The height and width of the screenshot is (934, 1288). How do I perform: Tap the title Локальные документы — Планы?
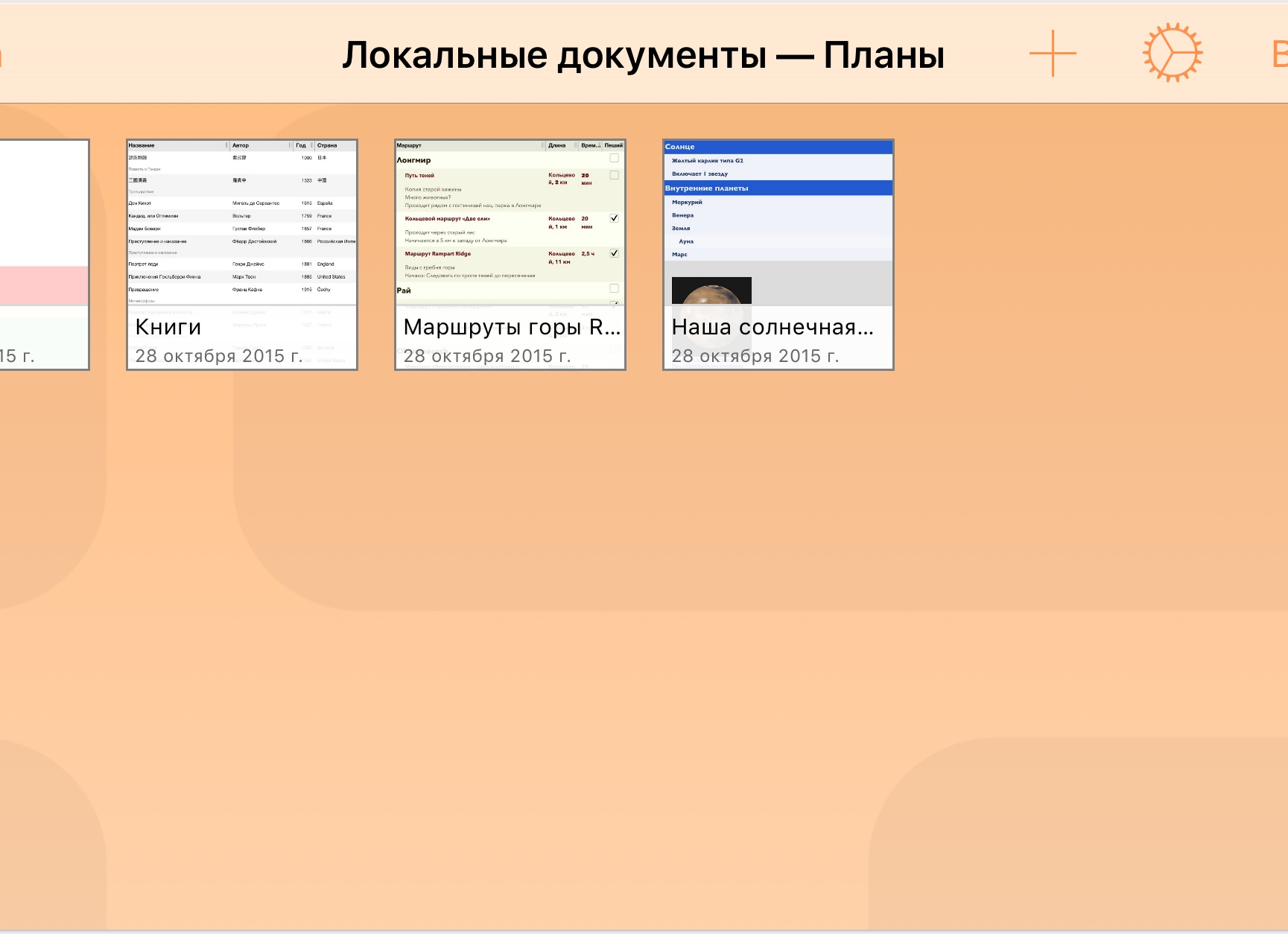[x=644, y=53]
